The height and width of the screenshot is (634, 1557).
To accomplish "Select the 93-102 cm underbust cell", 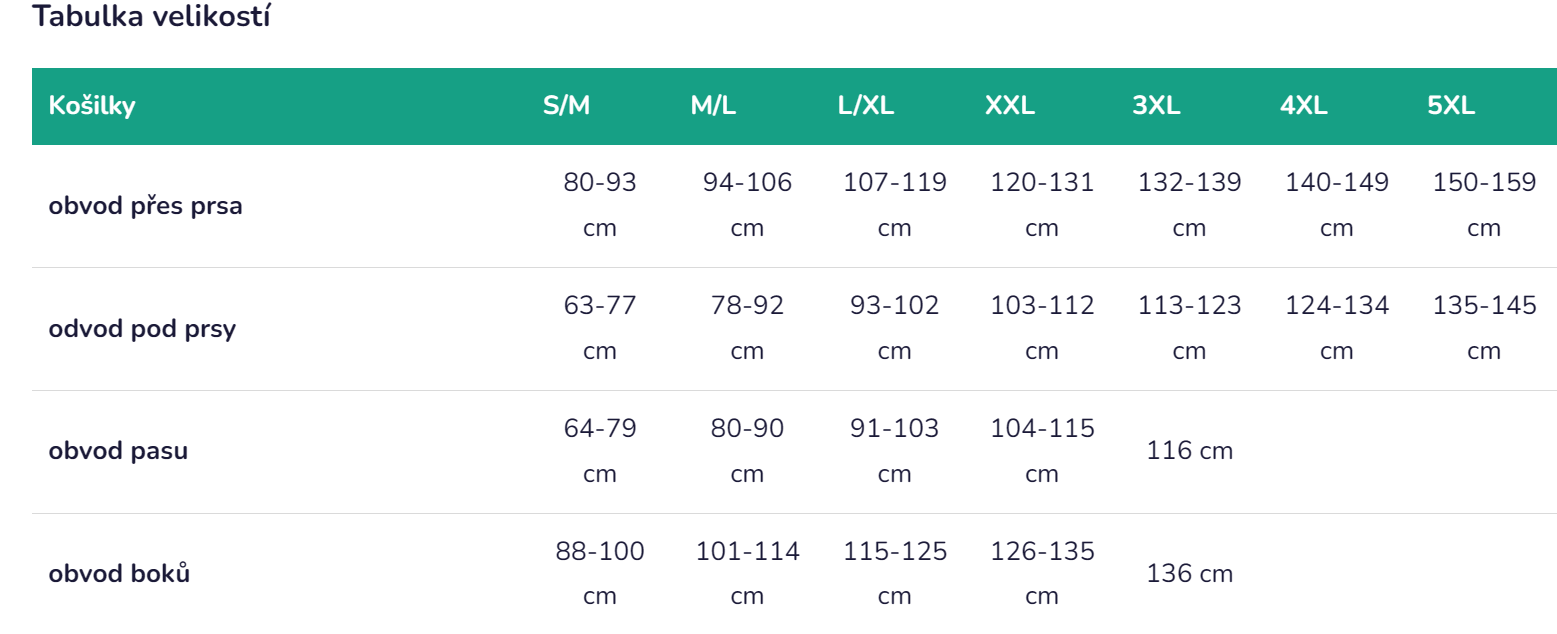I will (x=895, y=328).
